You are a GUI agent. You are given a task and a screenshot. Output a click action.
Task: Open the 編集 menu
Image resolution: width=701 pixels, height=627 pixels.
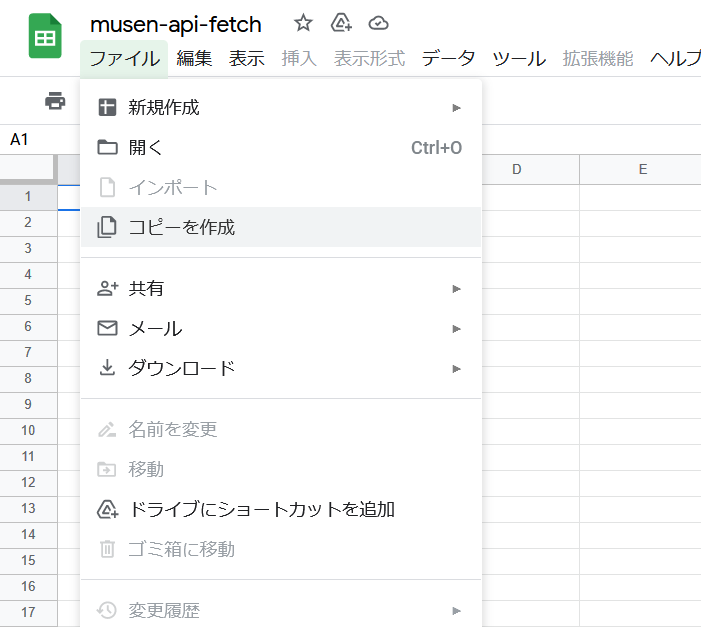(x=194, y=58)
